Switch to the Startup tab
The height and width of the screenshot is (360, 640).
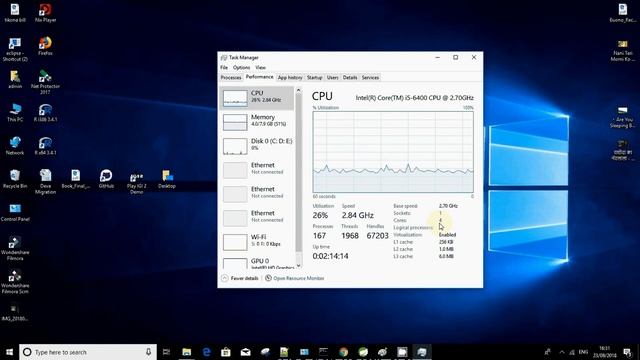[x=314, y=77]
